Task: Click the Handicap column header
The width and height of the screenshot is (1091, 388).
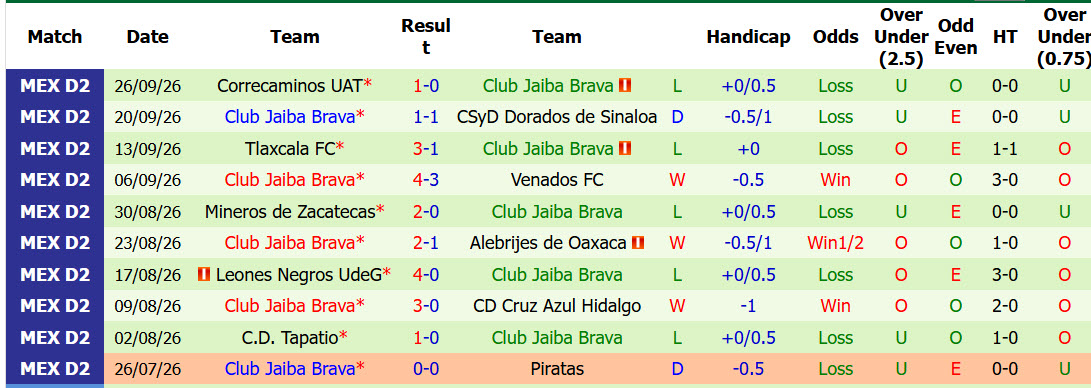Action: 748,37
